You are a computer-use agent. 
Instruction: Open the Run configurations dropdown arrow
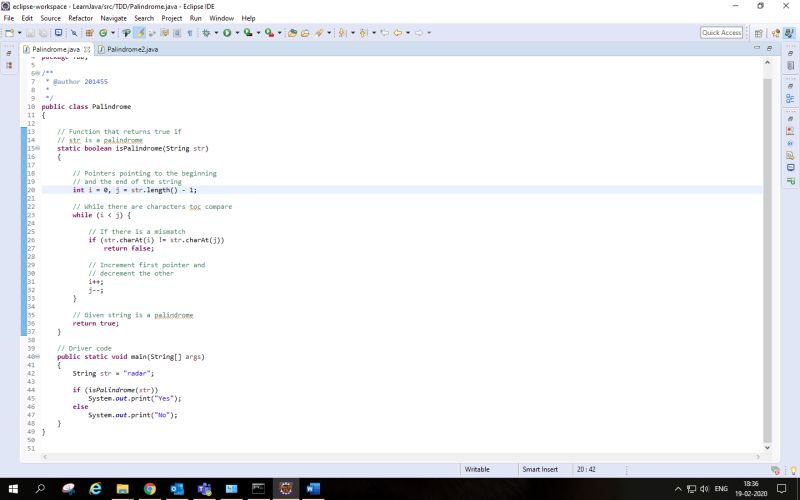point(237,33)
